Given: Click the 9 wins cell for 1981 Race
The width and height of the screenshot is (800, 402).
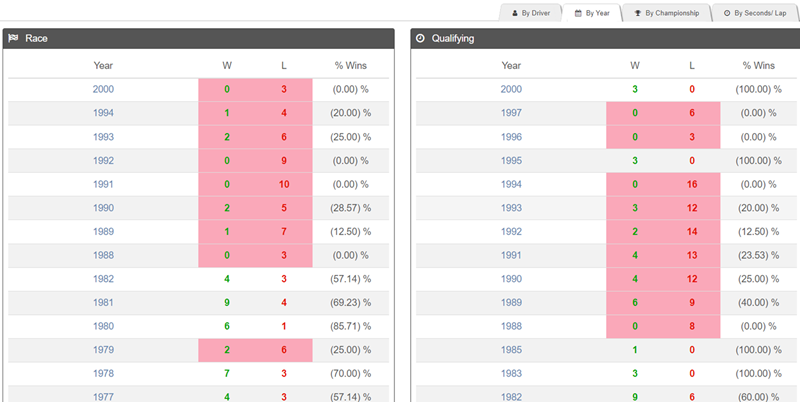Looking at the screenshot, I should 227,303.
